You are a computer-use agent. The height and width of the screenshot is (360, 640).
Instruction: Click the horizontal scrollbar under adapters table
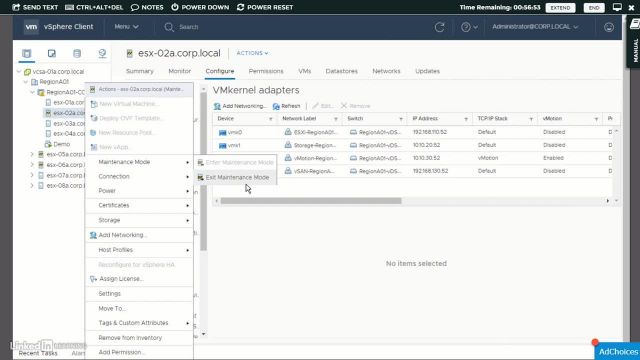click(311, 201)
